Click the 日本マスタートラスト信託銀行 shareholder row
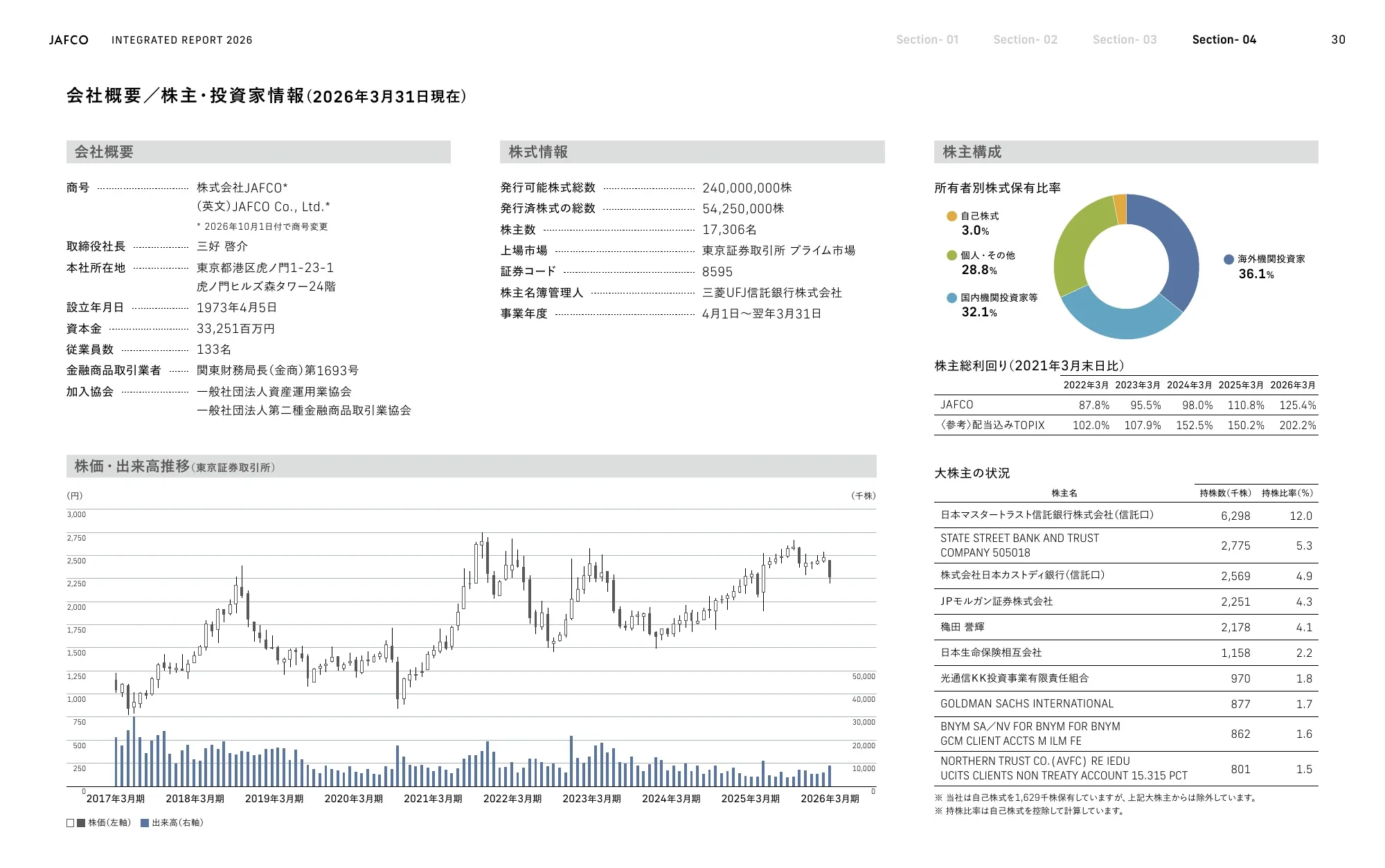1385x868 pixels. pos(1126,515)
